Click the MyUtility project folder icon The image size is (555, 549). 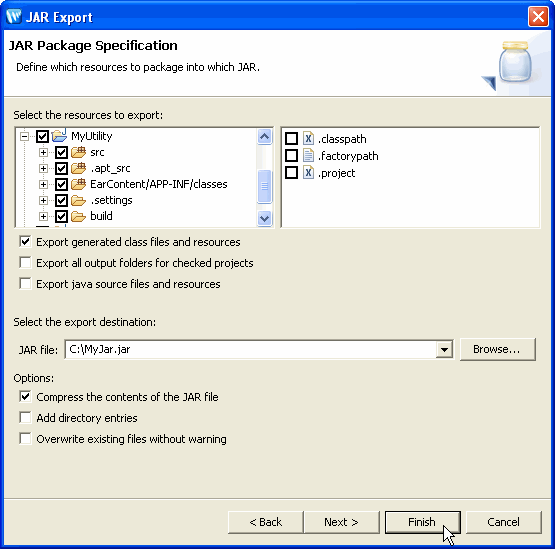pos(59,136)
